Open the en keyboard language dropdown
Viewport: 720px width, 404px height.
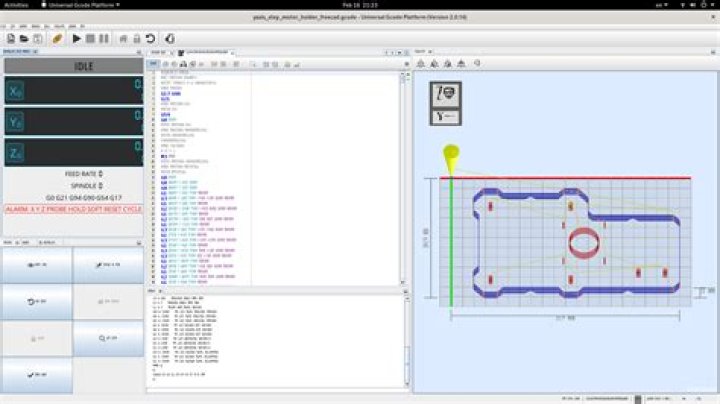pyautogui.click(x=662, y=5)
